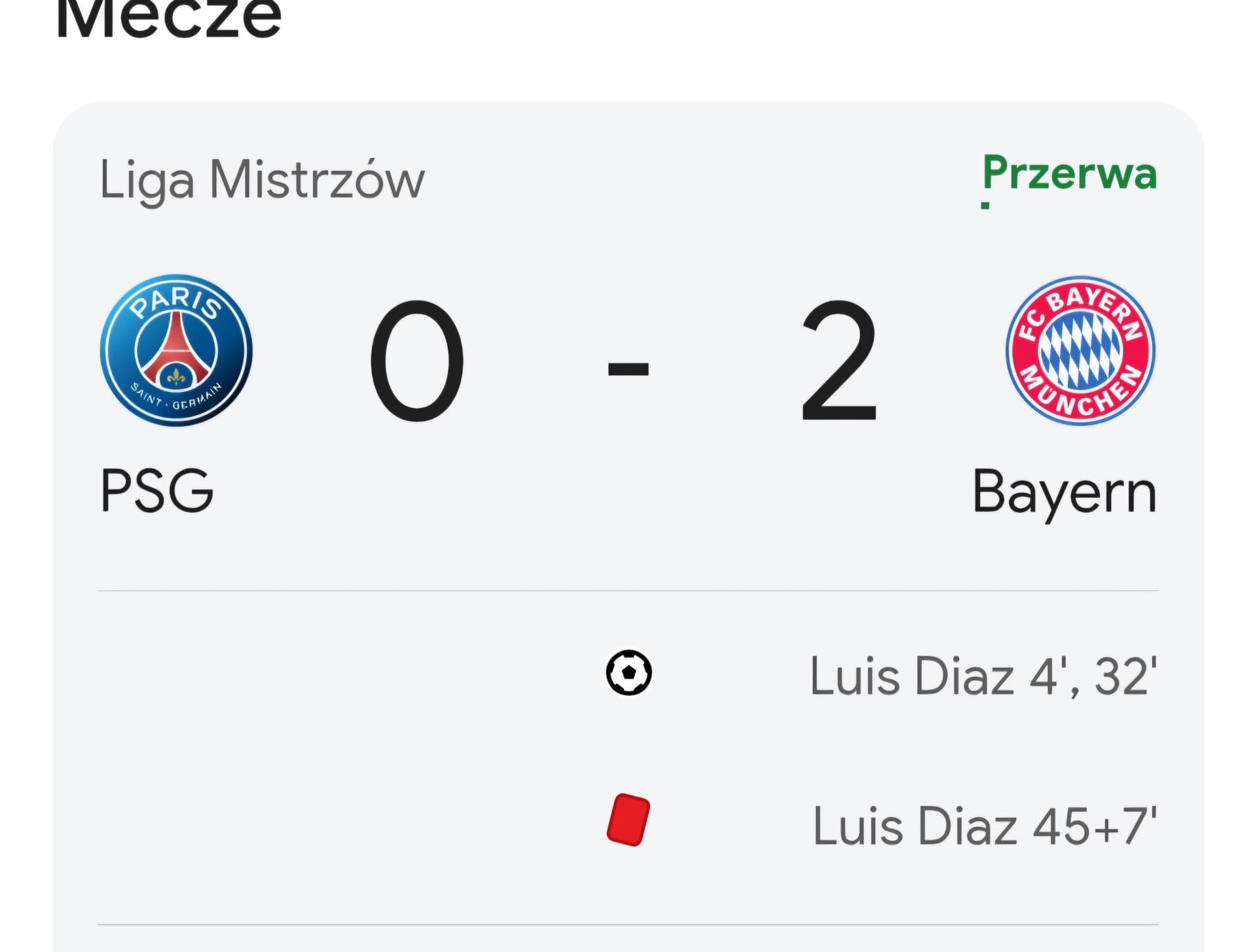Select the PSG team name

[157, 491]
